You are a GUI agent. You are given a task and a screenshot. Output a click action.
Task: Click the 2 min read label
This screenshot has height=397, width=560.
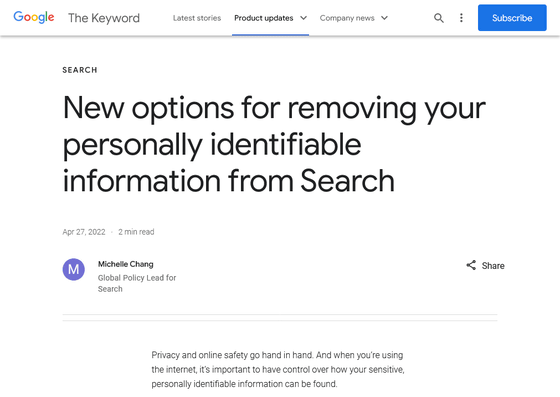coord(136,232)
